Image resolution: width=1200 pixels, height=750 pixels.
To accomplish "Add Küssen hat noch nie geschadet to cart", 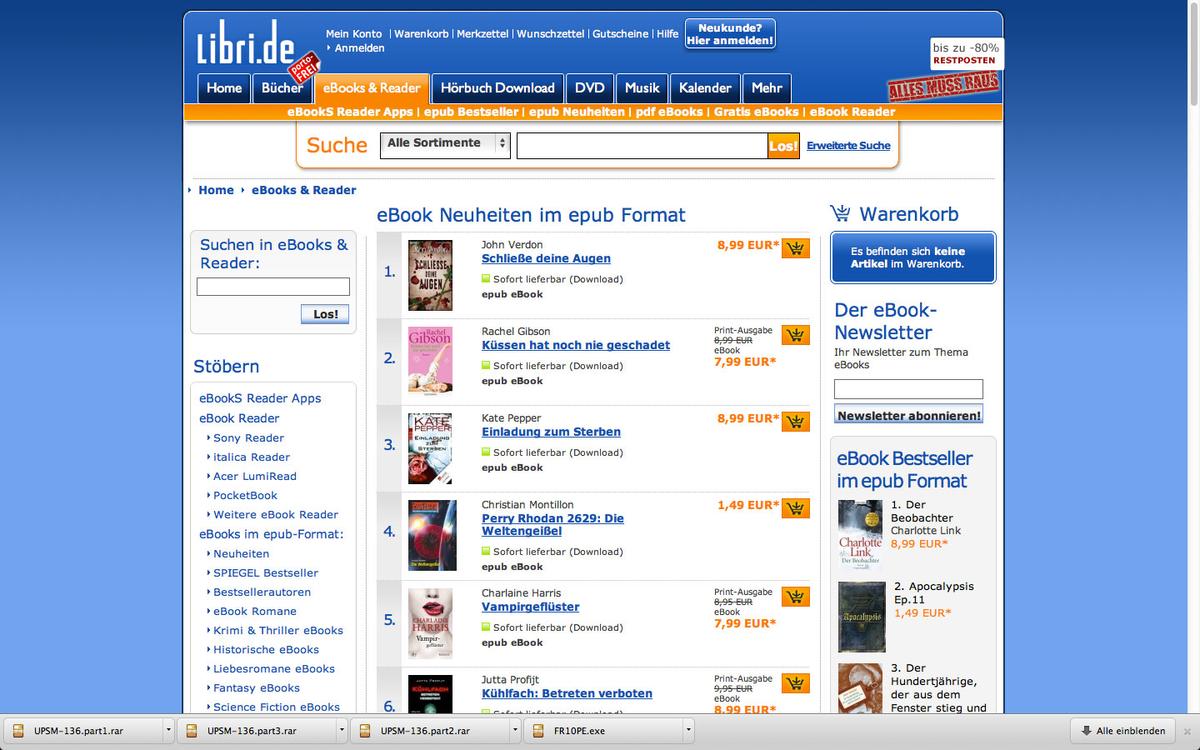I will tap(796, 335).
